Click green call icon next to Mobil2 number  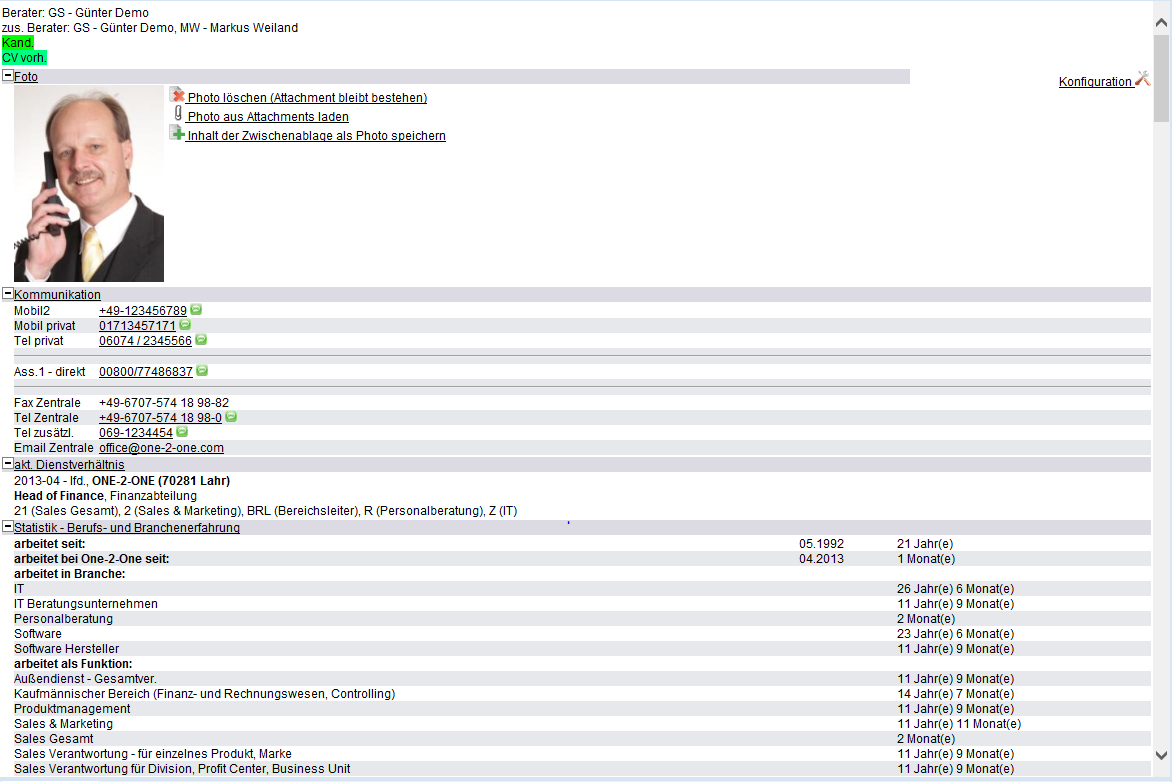click(x=196, y=310)
